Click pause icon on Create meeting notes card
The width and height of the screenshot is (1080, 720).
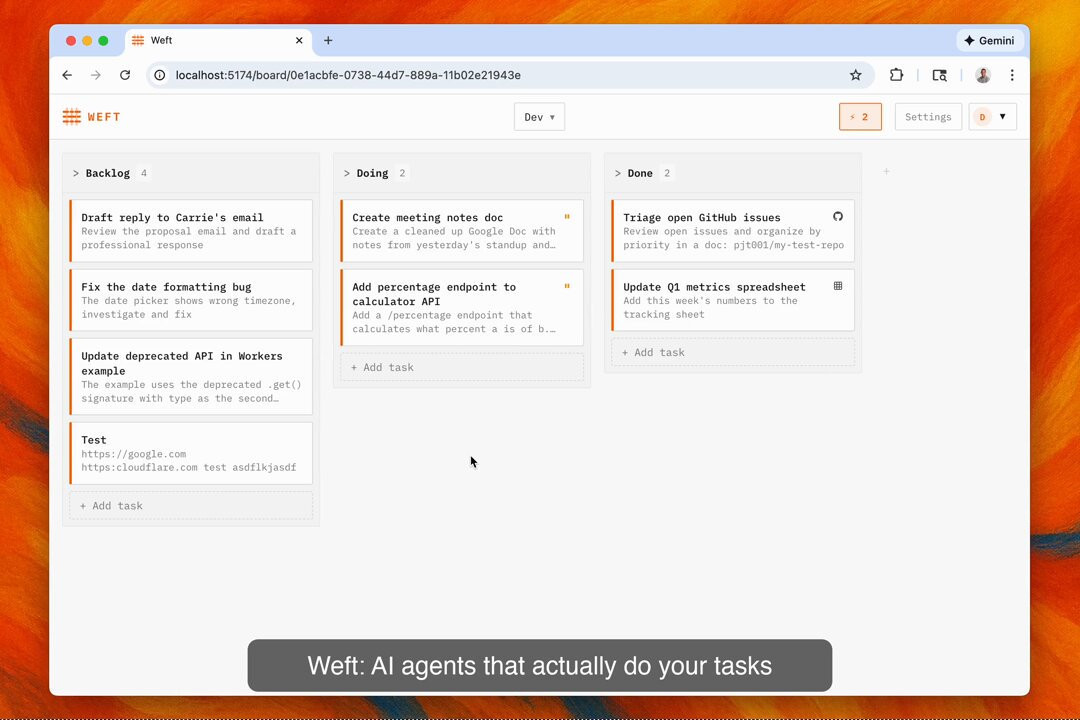coord(567,216)
